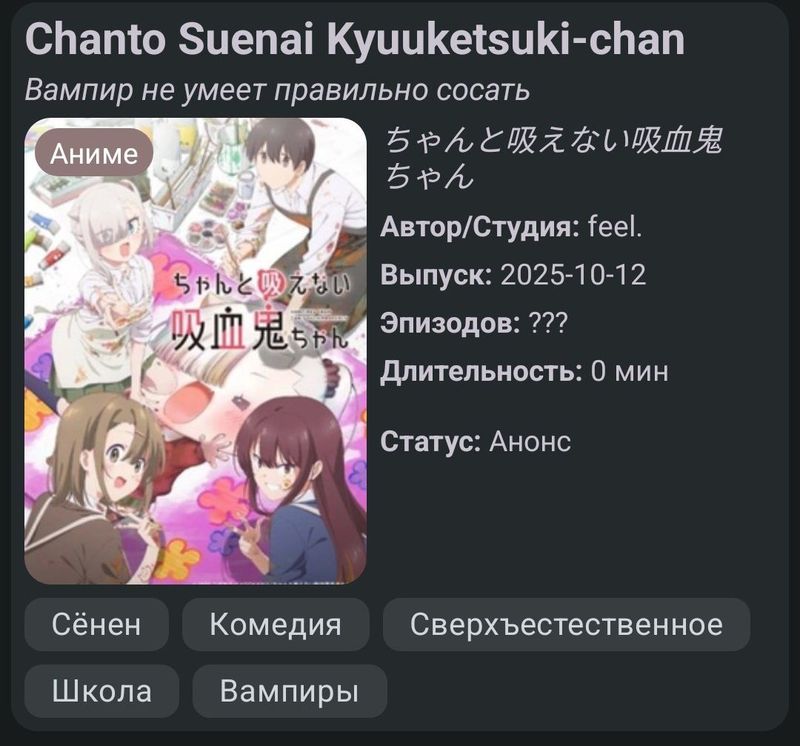Open the anime poster thumbnail
Viewport: 800px width, 746px height.
[195, 351]
